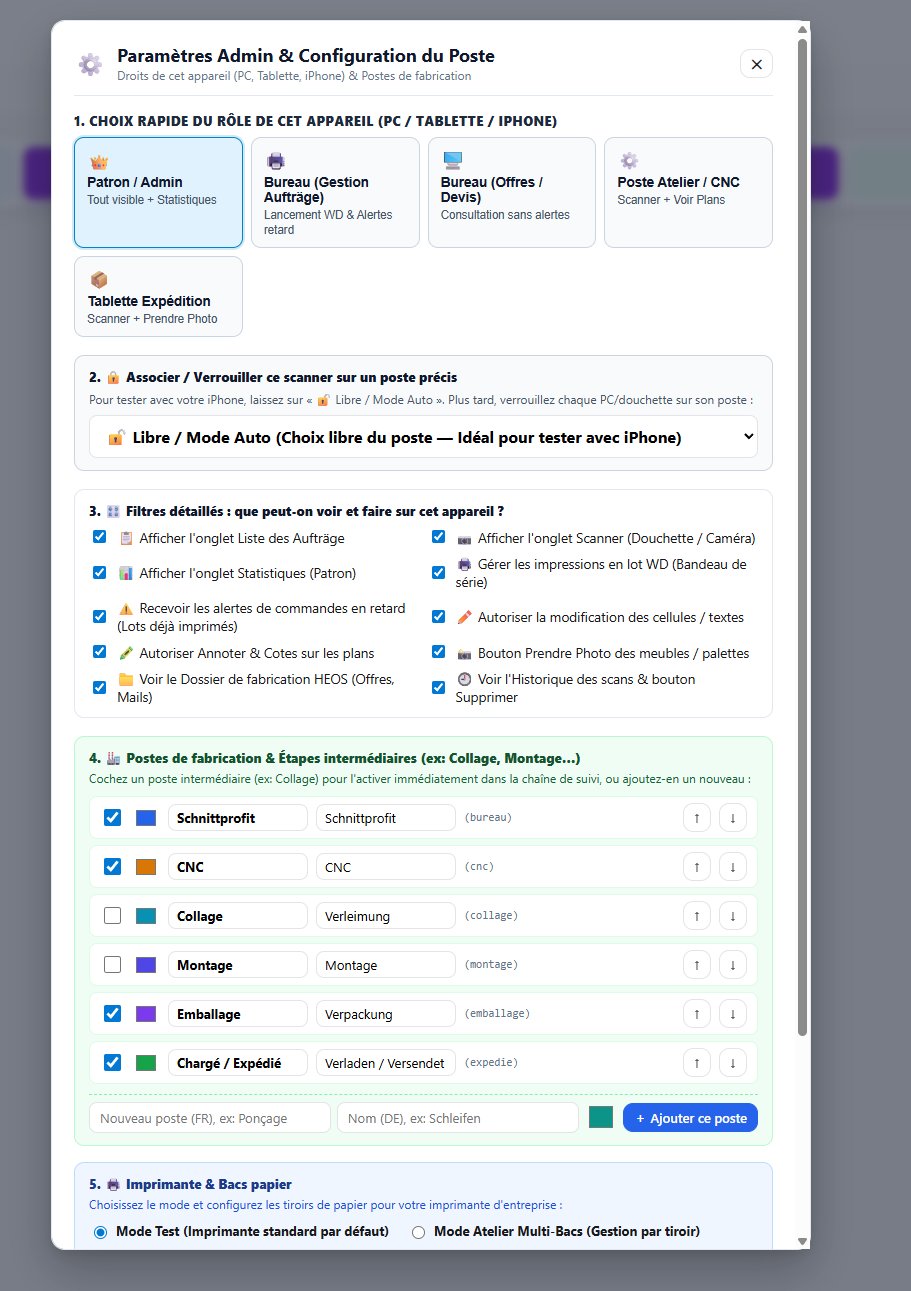Select Mode Atelier Multi-Bacs radio option
Viewport: 911px width, 1291px height.
coord(419,1232)
